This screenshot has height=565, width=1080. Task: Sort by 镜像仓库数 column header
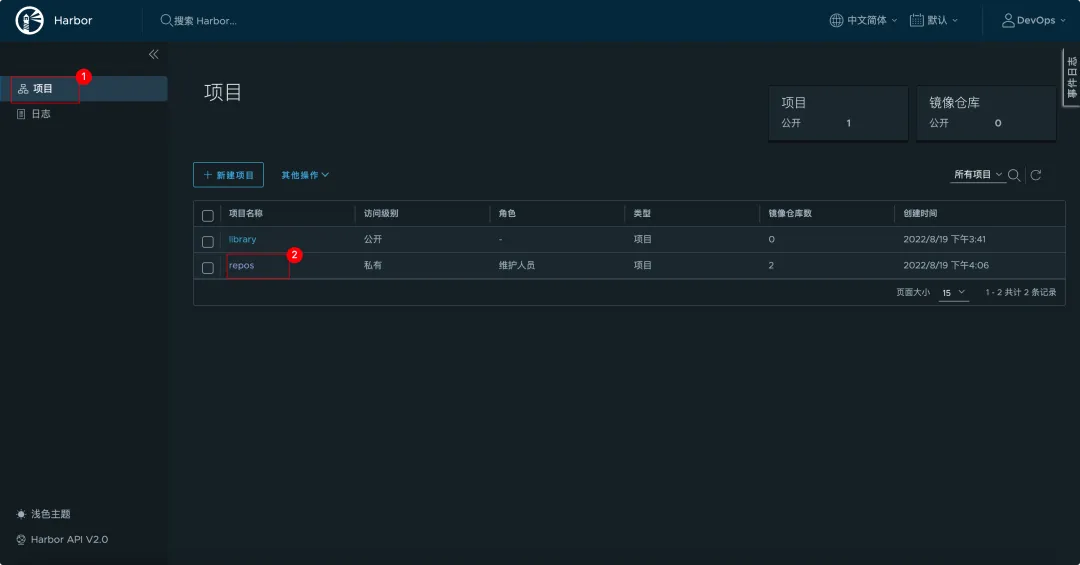tap(790, 214)
